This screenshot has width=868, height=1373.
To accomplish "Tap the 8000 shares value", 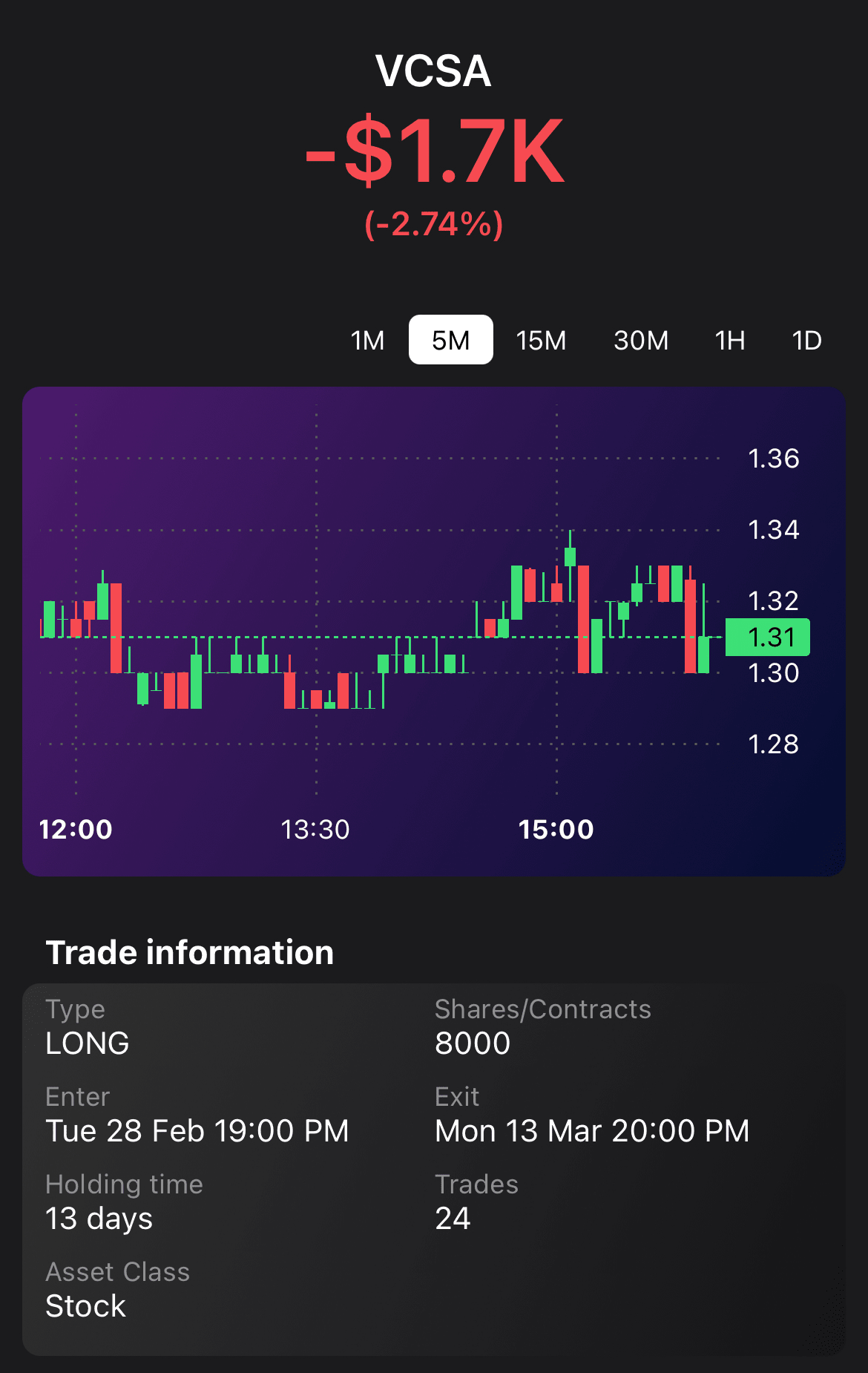I will 473,1043.
